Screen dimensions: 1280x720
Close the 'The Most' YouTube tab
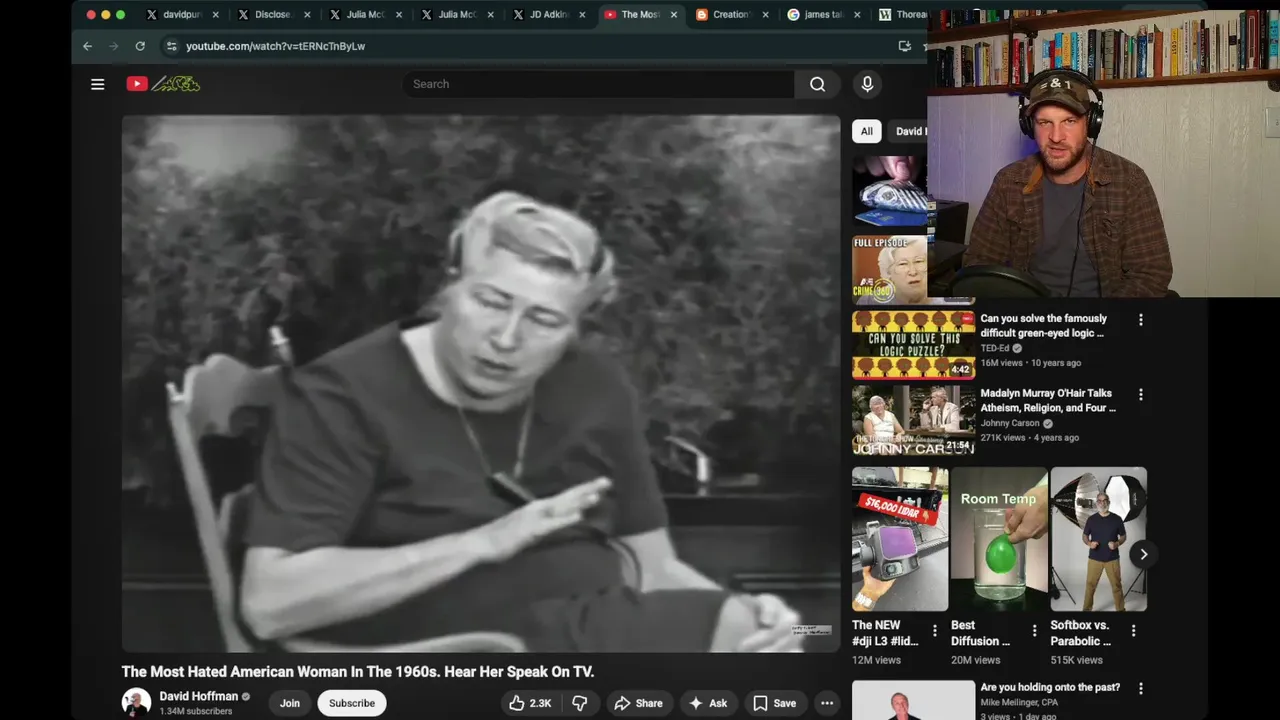[673, 15]
